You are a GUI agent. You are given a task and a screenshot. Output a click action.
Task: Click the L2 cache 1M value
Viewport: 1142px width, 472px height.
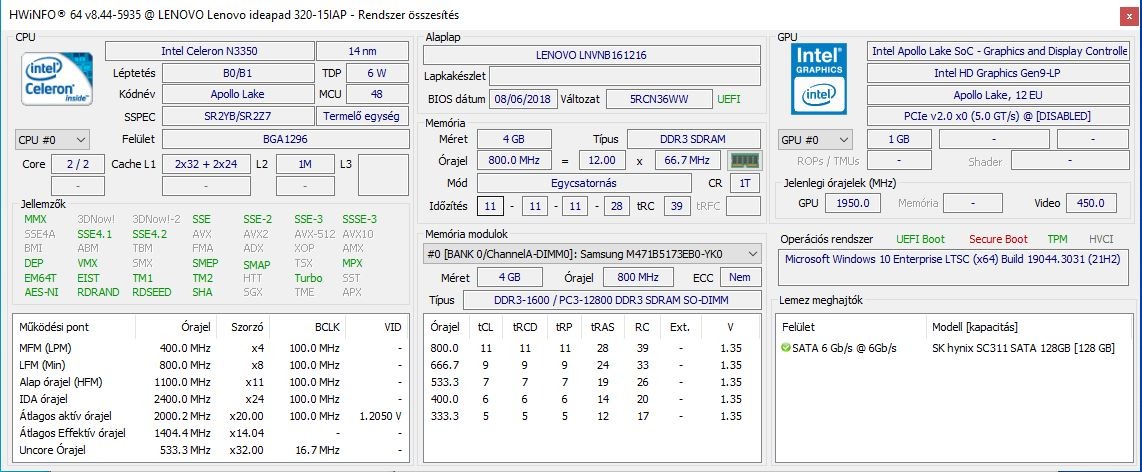click(305, 164)
